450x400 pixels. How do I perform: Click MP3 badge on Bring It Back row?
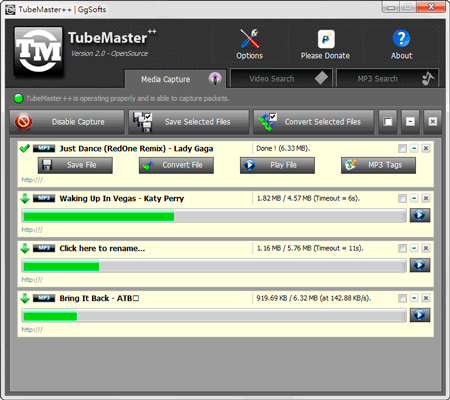pos(44,298)
